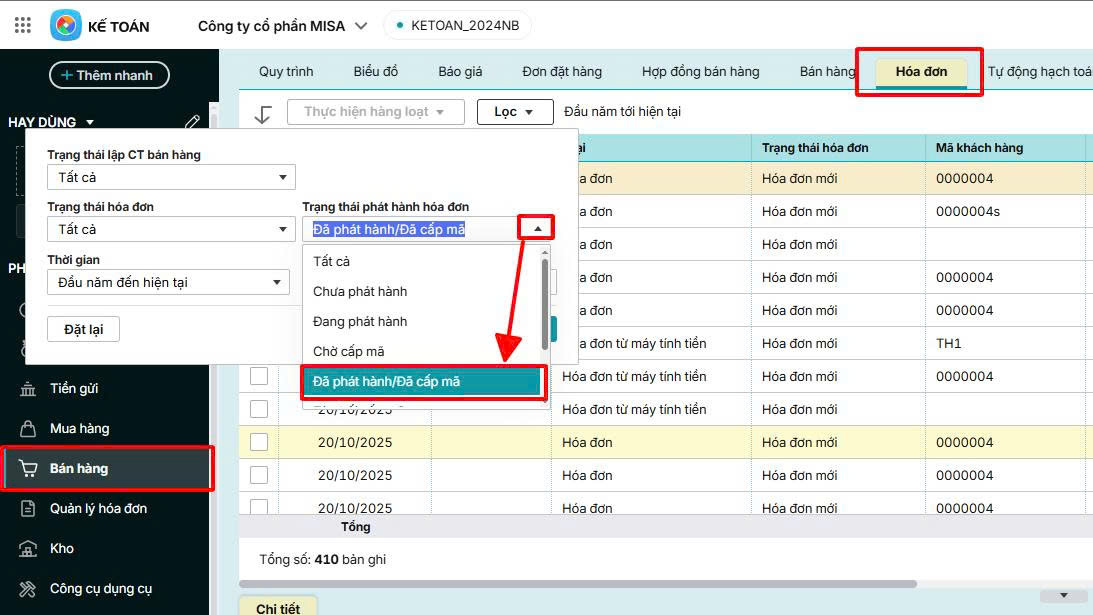This screenshot has height=615, width=1093.
Task: Open the Thời gian dropdown
Action: (168, 283)
